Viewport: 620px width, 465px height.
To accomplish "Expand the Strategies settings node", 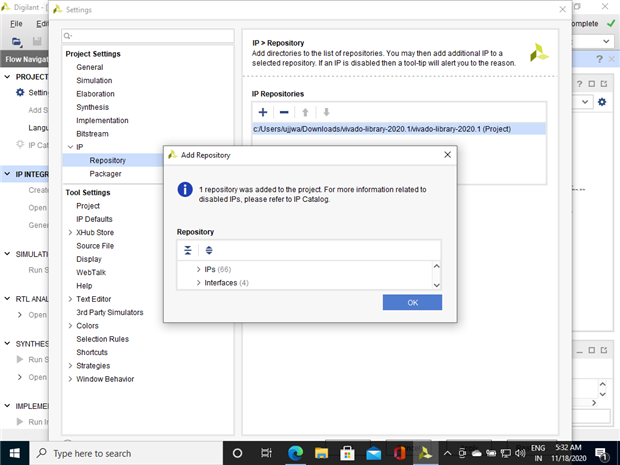I will point(70,366).
